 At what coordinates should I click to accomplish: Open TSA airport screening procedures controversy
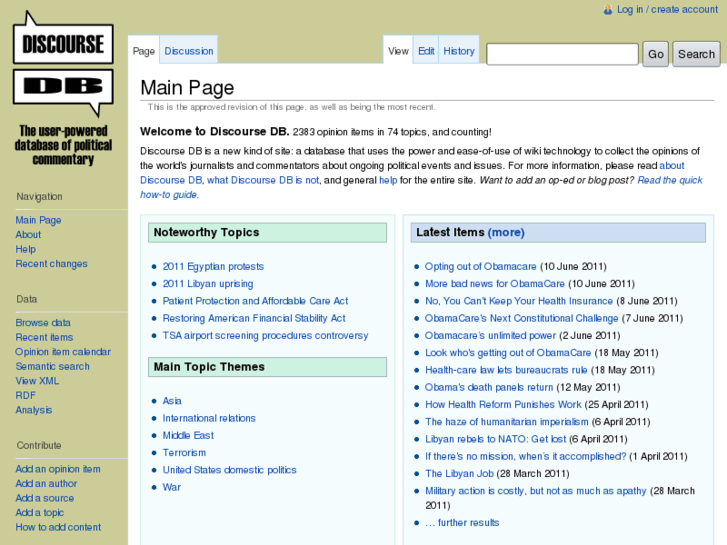tap(265, 335)
